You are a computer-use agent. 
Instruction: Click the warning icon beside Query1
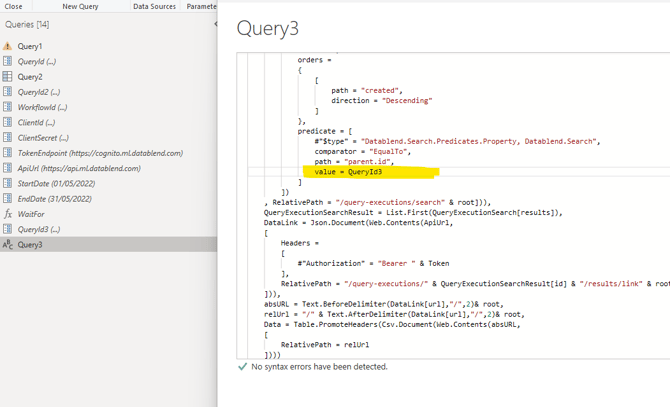click(7, 46)
